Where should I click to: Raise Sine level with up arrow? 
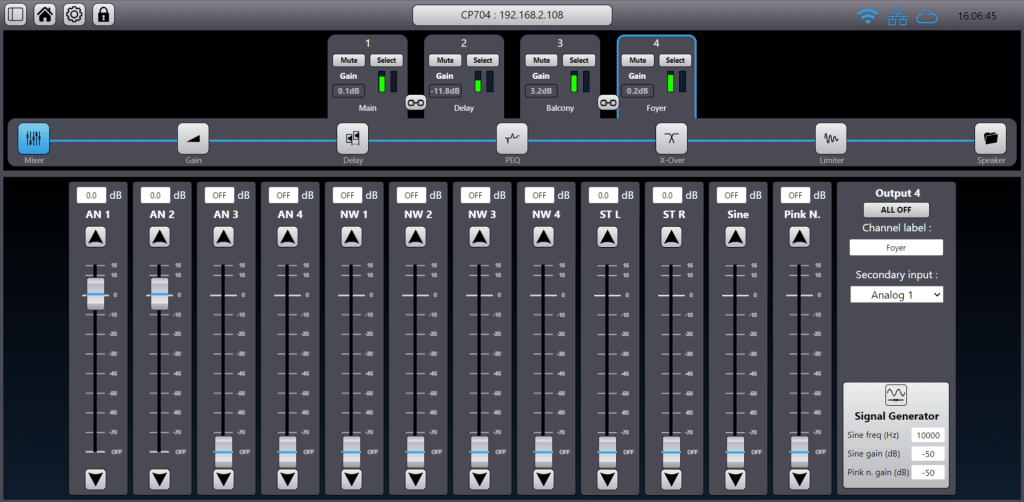736,237
